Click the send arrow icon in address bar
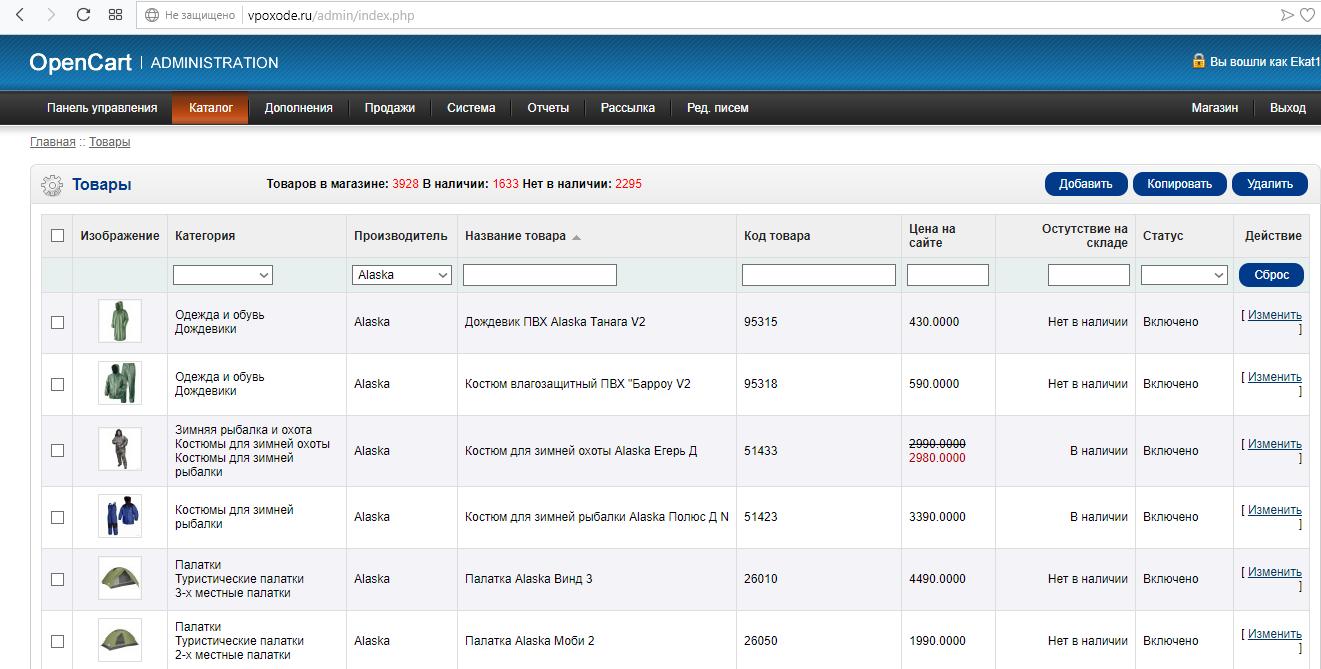1321x669 pixels. click(x=1287, y=15)
